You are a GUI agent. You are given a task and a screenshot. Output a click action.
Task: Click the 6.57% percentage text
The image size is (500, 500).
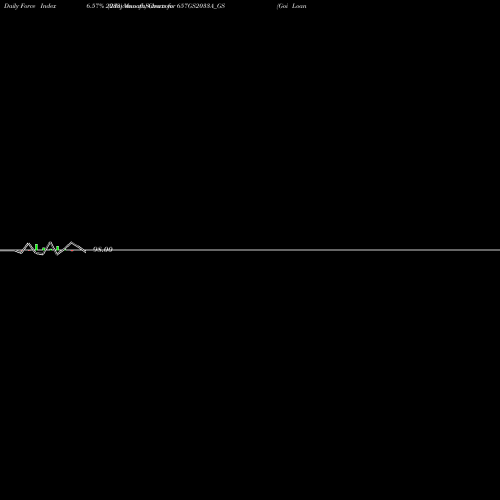95,6
